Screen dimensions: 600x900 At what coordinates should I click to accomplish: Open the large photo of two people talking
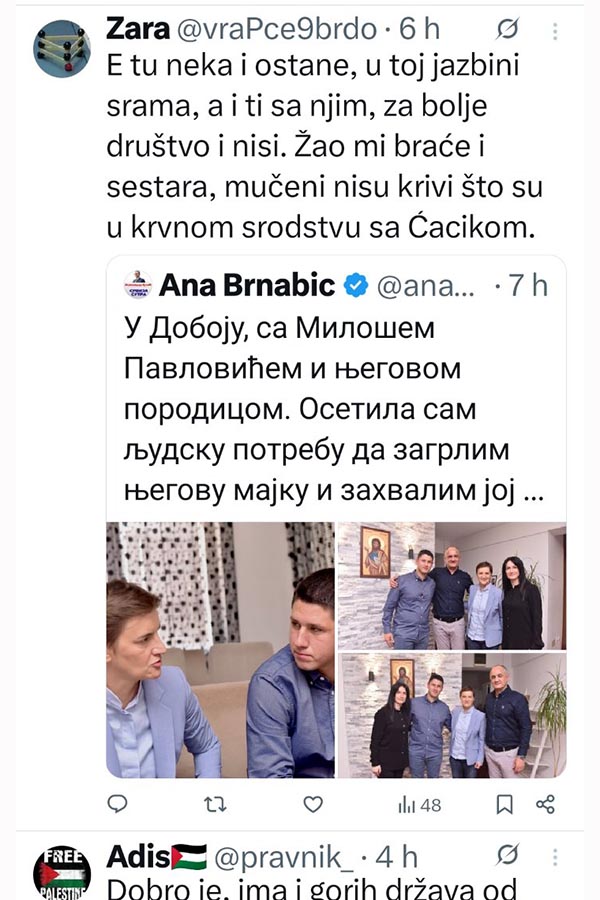pyautogui.click(x=220, y=650)
